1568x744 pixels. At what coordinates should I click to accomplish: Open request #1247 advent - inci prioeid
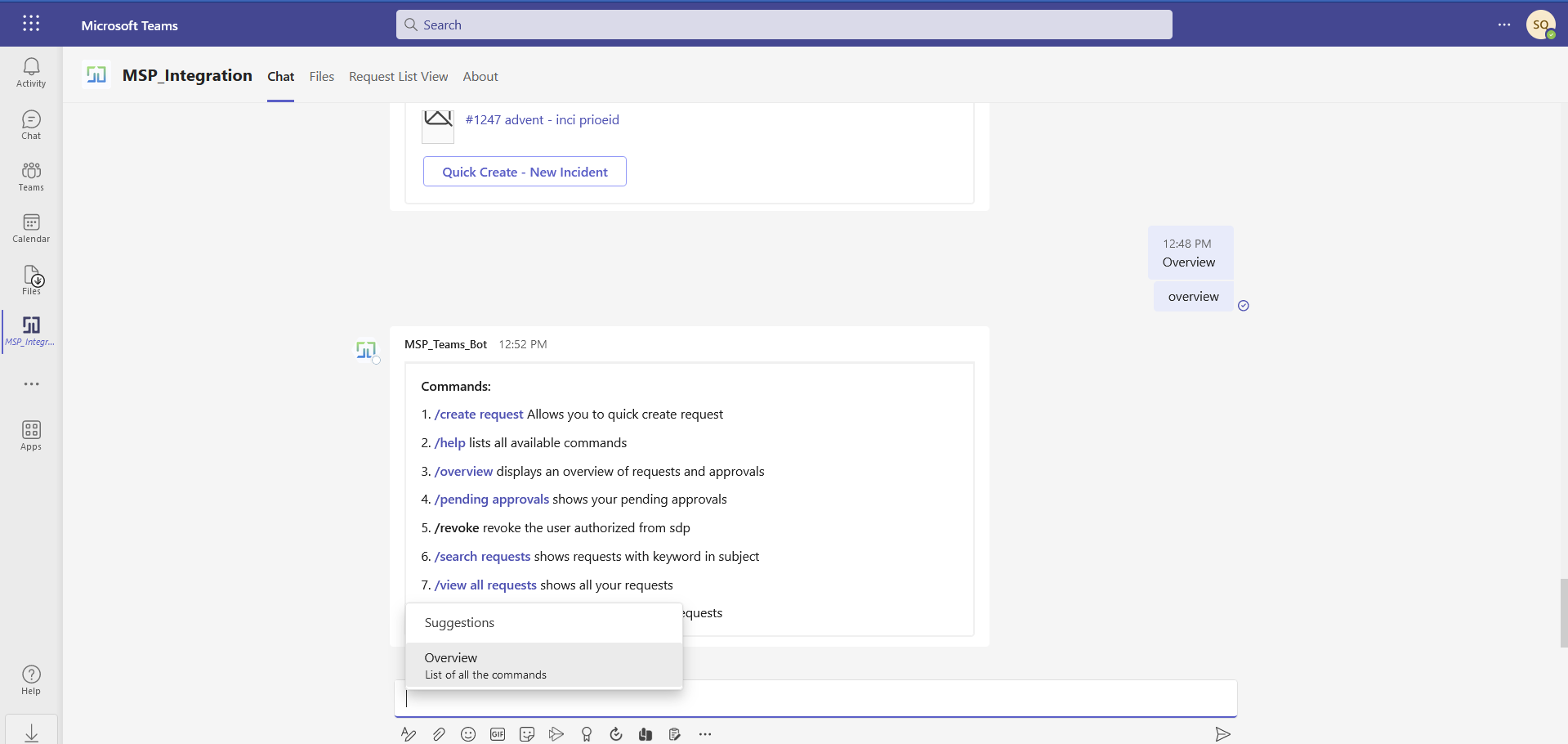pos(543,119)
